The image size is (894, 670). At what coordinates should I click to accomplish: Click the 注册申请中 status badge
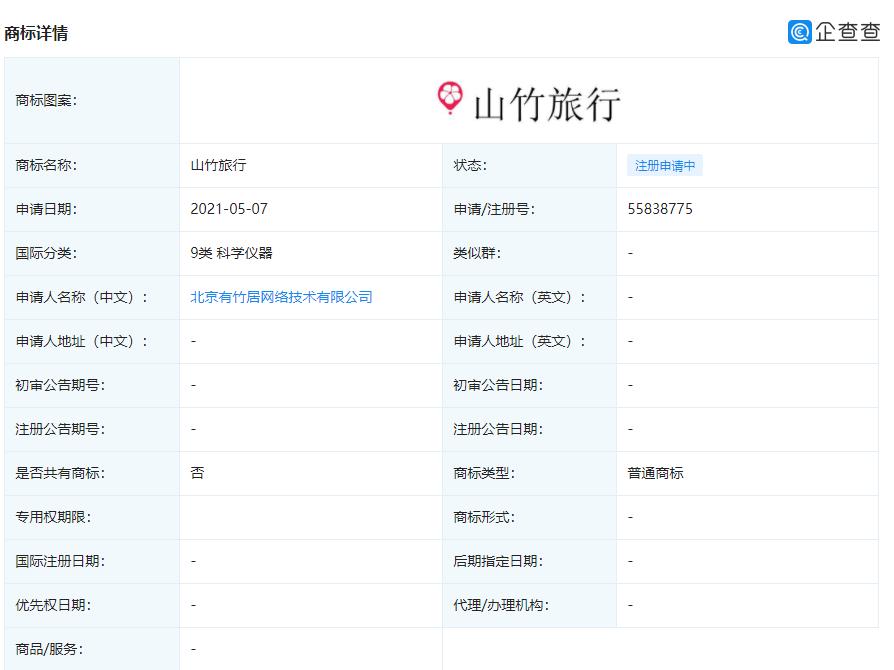[x=665, y=165]
